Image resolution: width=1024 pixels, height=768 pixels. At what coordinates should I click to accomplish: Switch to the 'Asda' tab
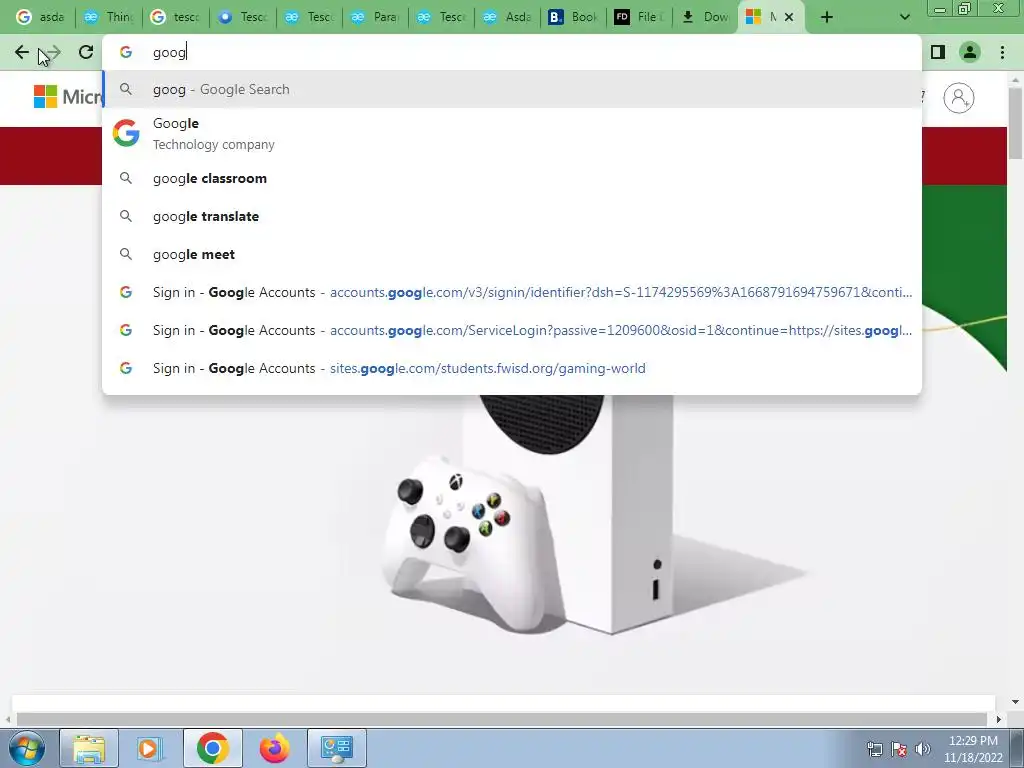(x=507, y=17)
